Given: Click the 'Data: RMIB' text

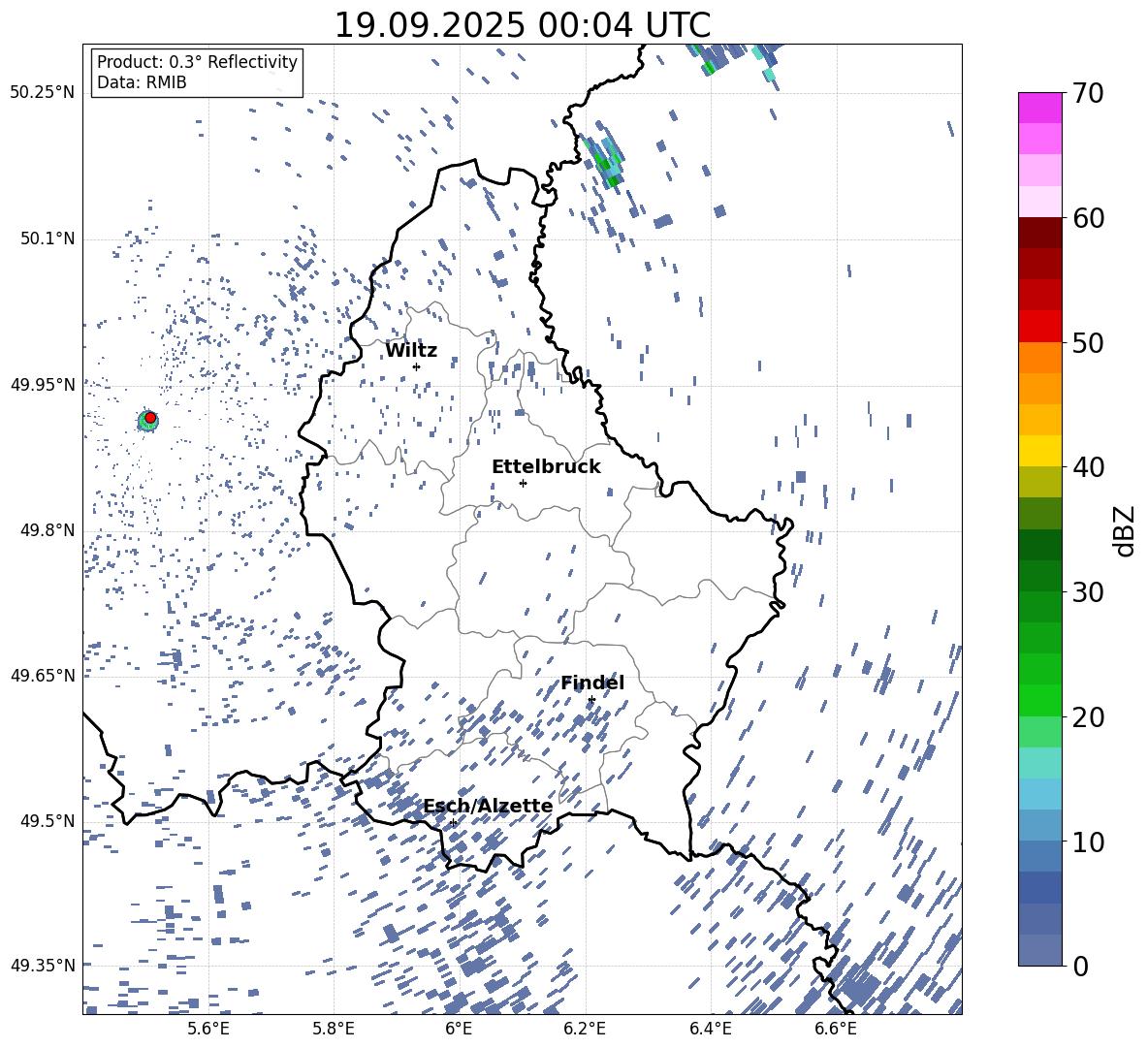Looking at the screenshot, I should point(142,82).
